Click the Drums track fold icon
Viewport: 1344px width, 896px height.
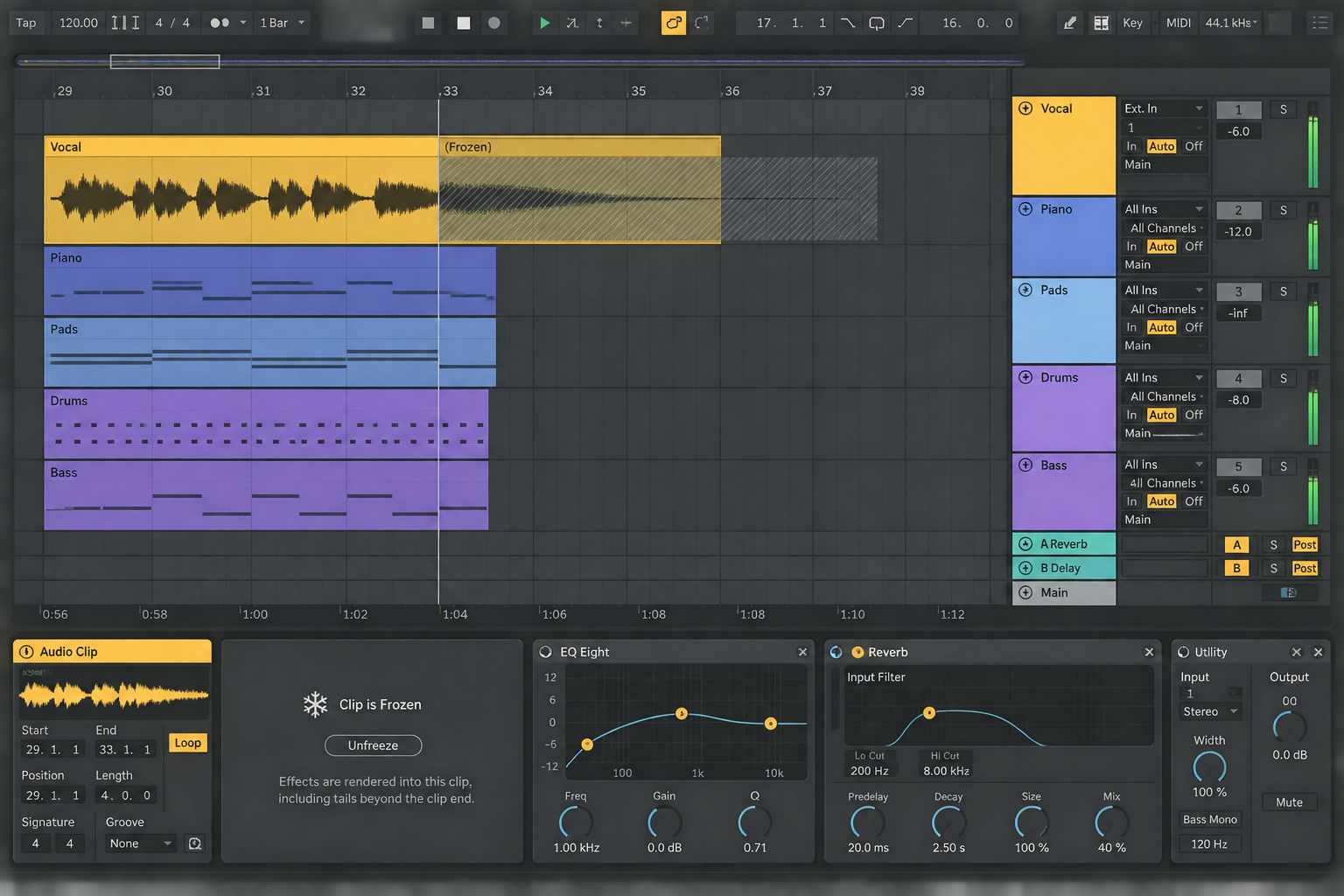(1025, 377)
